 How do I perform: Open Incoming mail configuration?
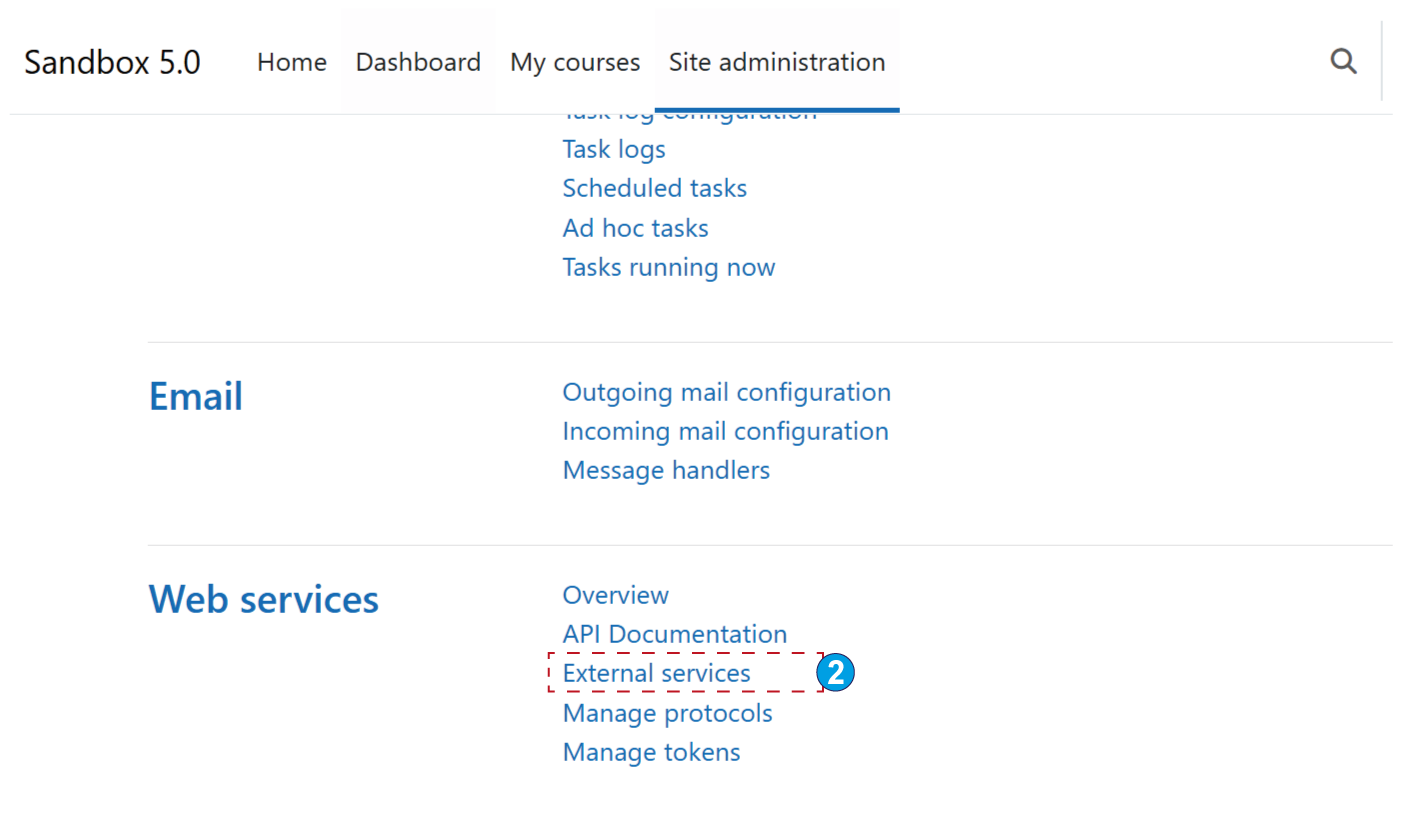[x=725, y=431]
